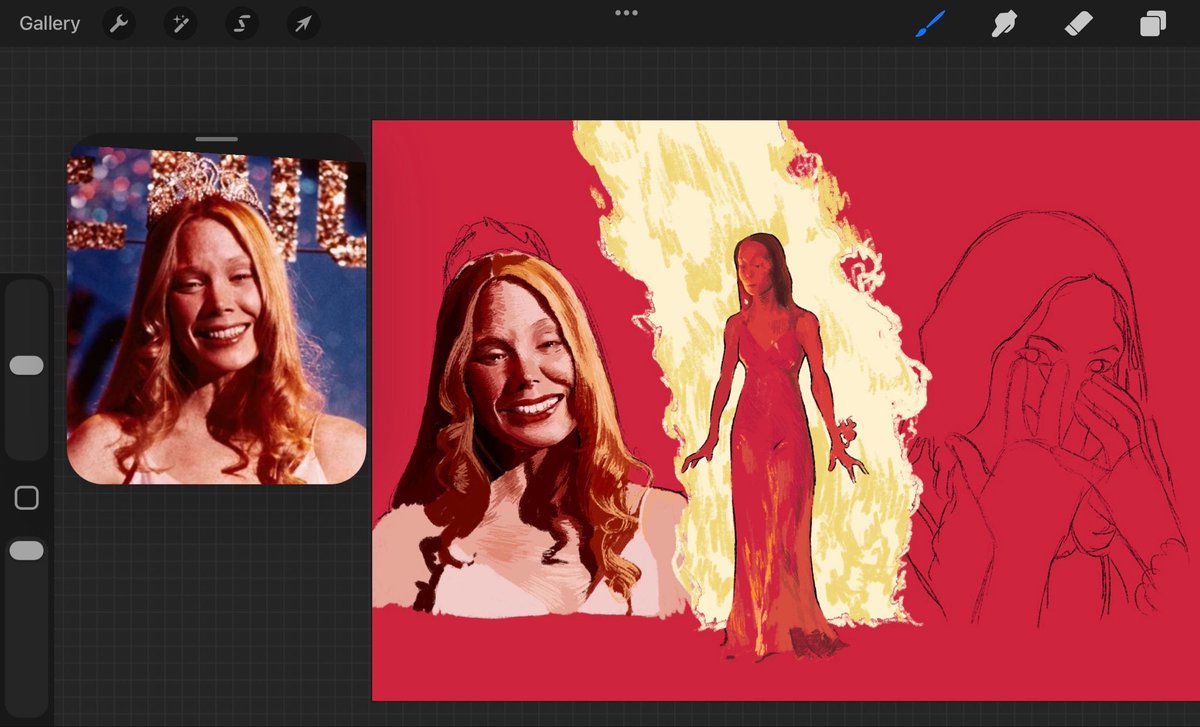Open the Gallery view
This screenshot has height=727, width=1200.
pos(49,23)
